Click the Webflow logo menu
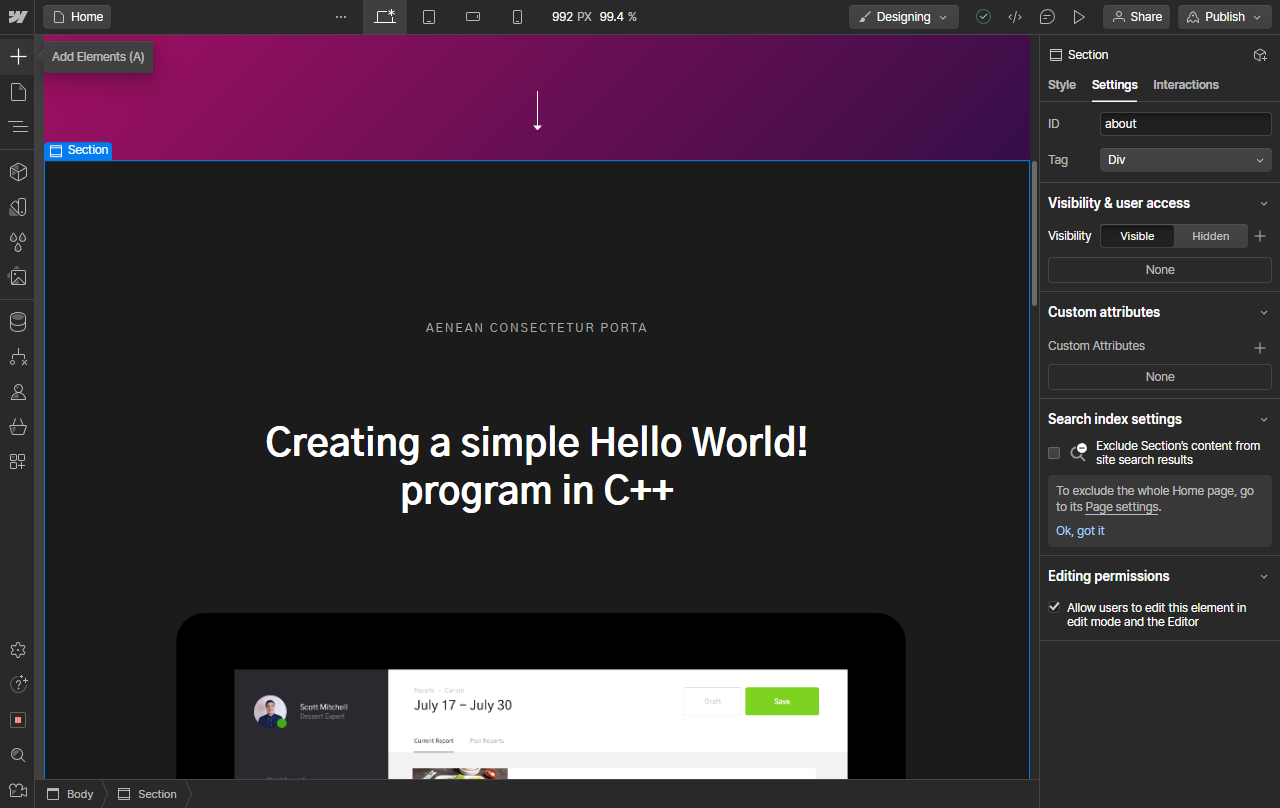 point(18,17)
